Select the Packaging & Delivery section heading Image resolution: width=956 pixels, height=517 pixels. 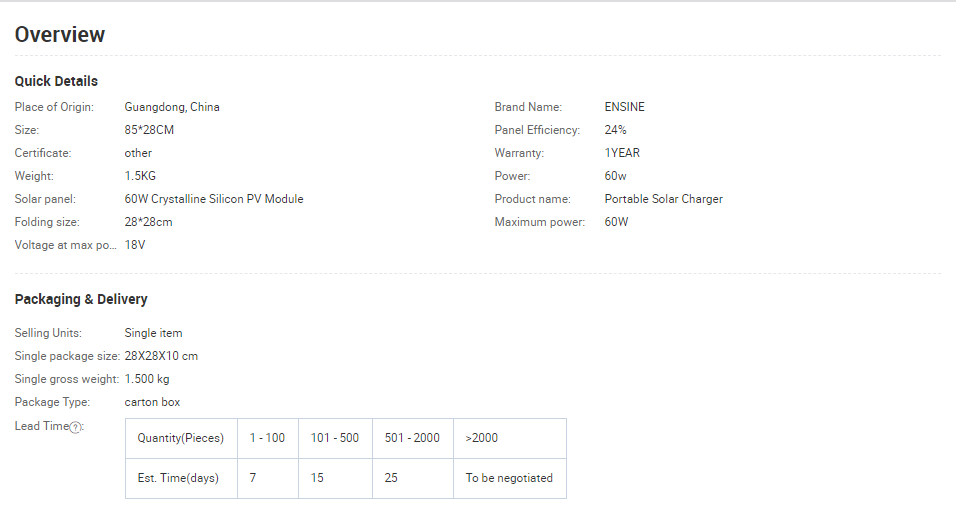[81, 299]
